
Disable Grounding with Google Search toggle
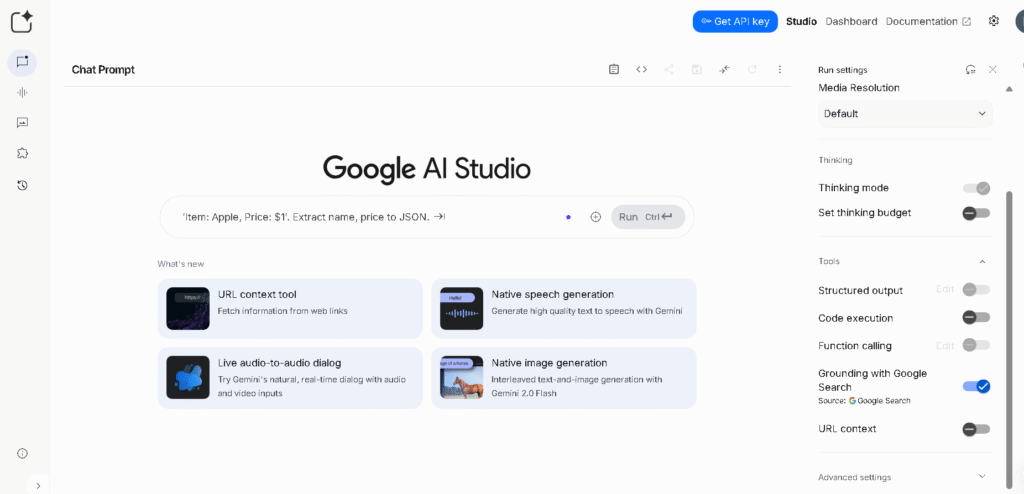976,386
